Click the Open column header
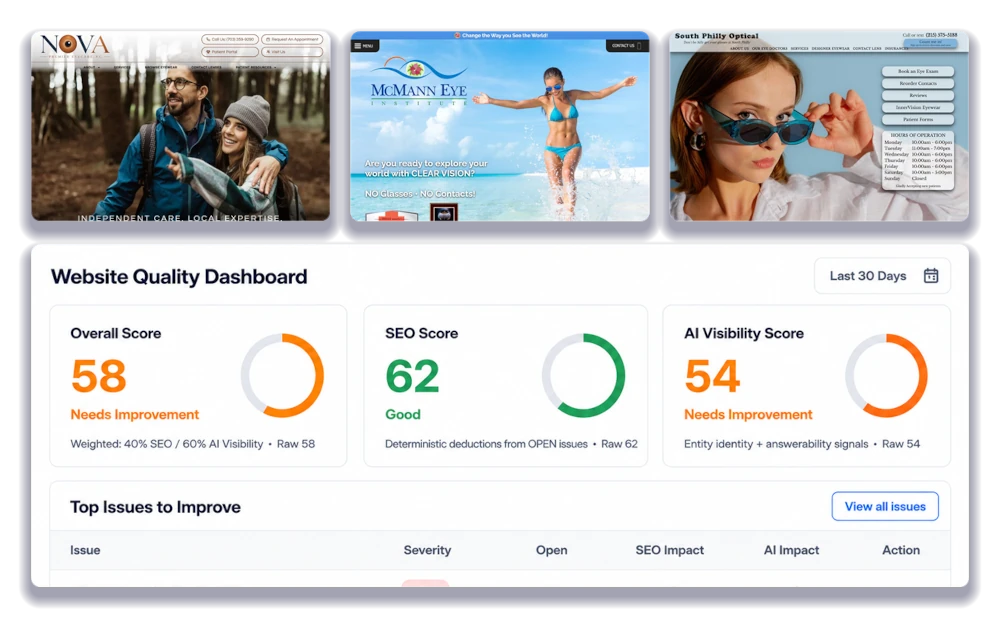This screenshot has width=1000, height=618. pyautogui.click(x=551, y=550)
